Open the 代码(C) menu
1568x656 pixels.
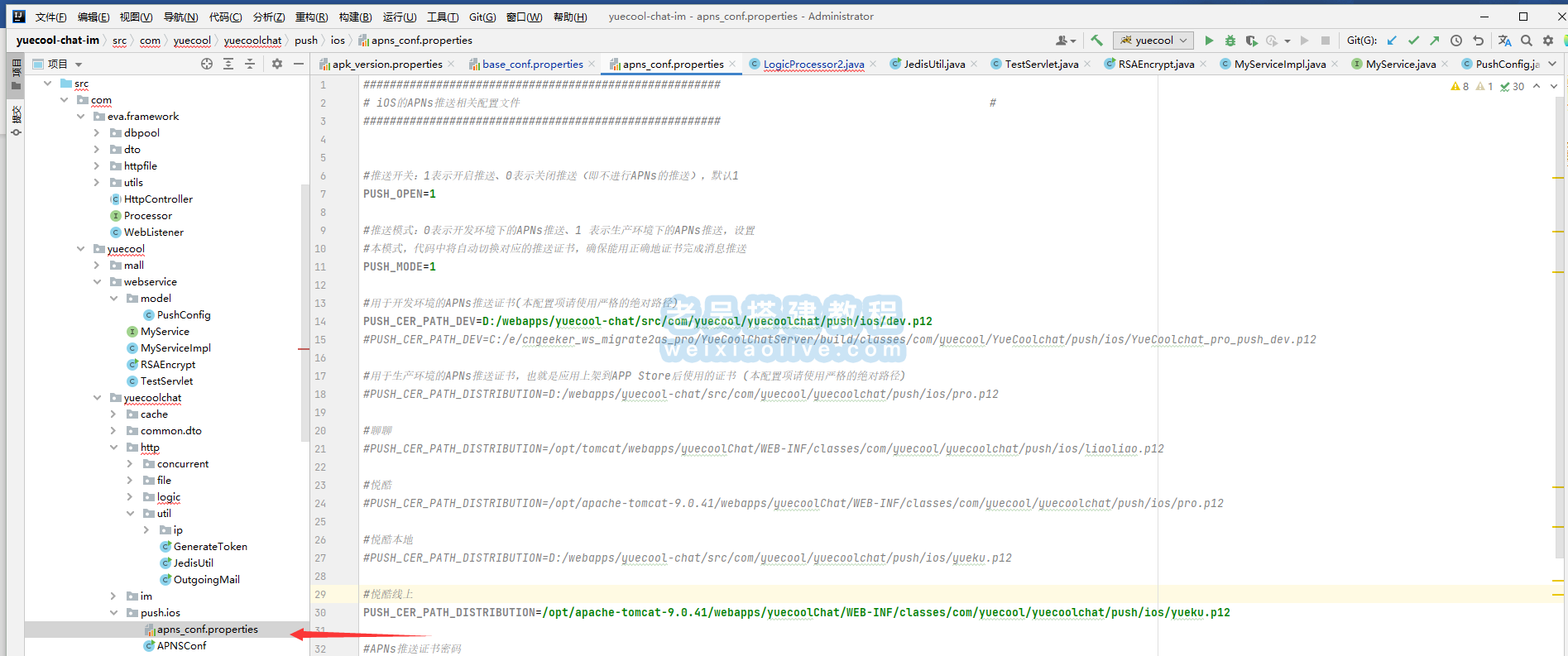[225, 17]
